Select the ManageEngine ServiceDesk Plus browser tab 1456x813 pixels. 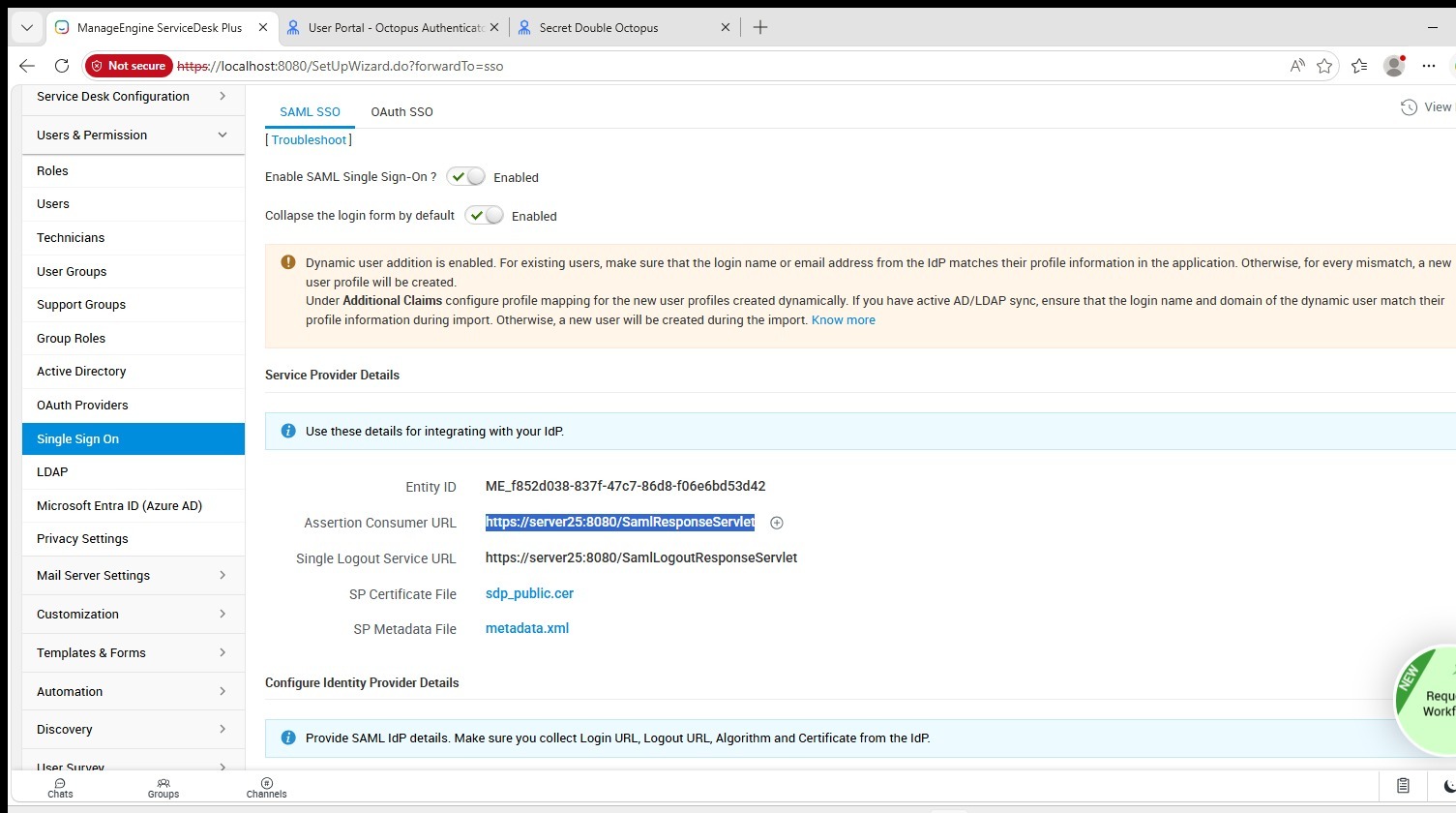161,28
